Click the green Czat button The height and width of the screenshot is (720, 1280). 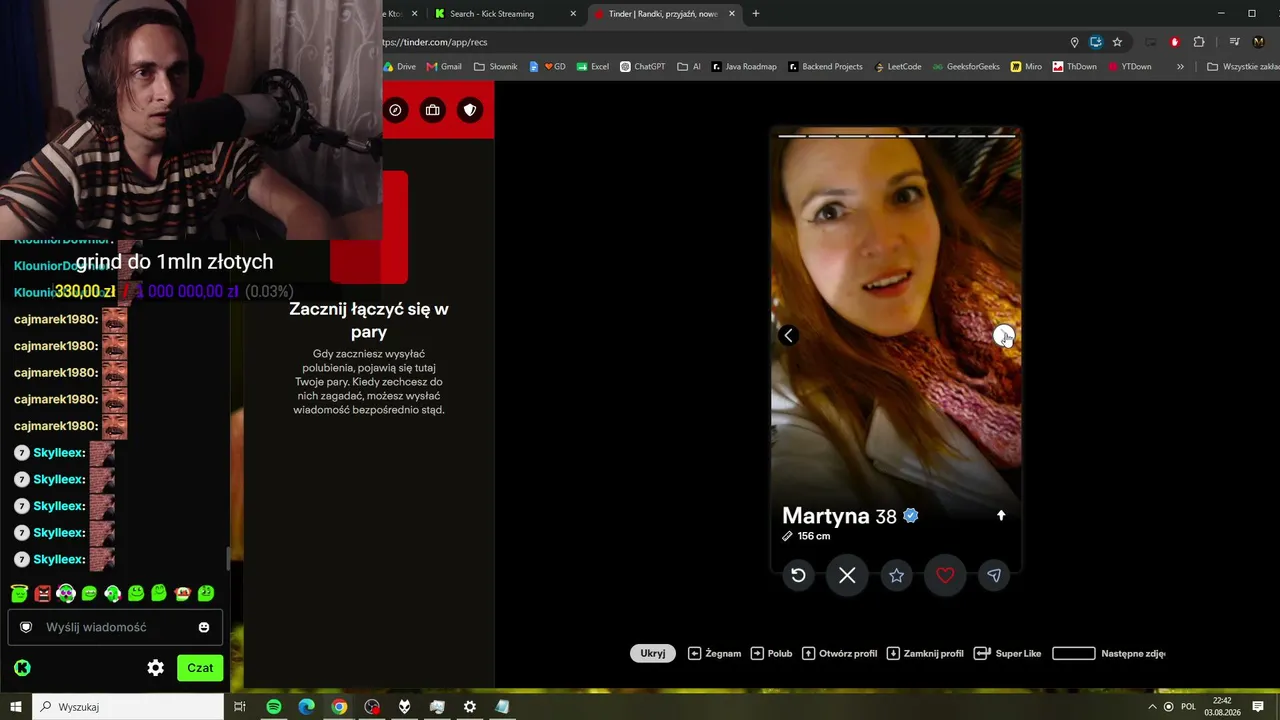click(200, 668)
